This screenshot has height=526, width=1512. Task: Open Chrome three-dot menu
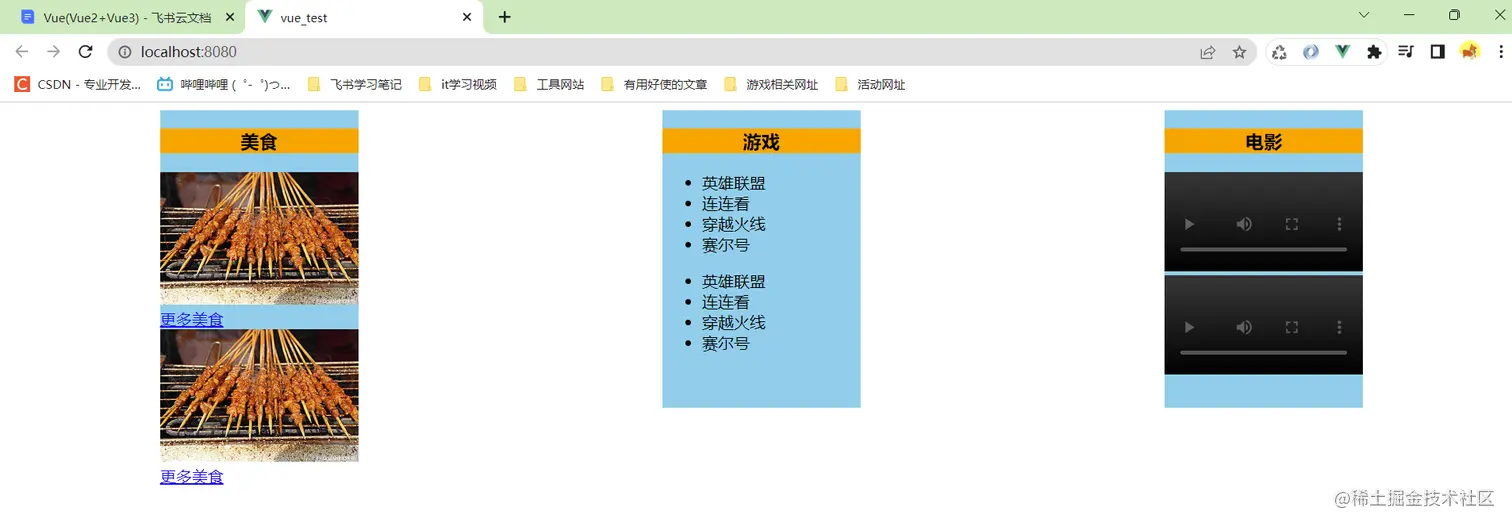coord(1500,52)
